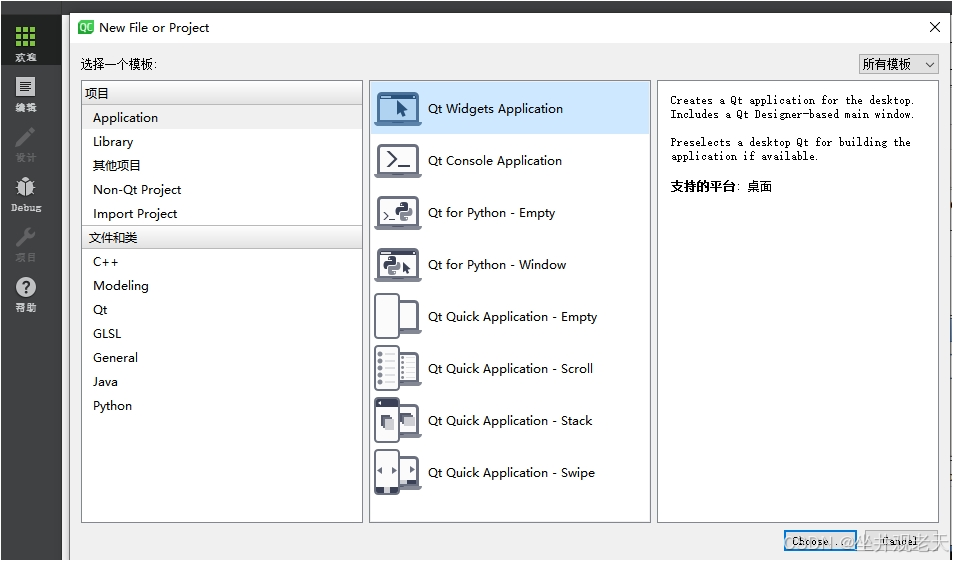Image resolution: width=953 pixels, height=561 pixels.
Task: Click the Qt Quick Application Empty icon
Action: (x=398, y=317)
